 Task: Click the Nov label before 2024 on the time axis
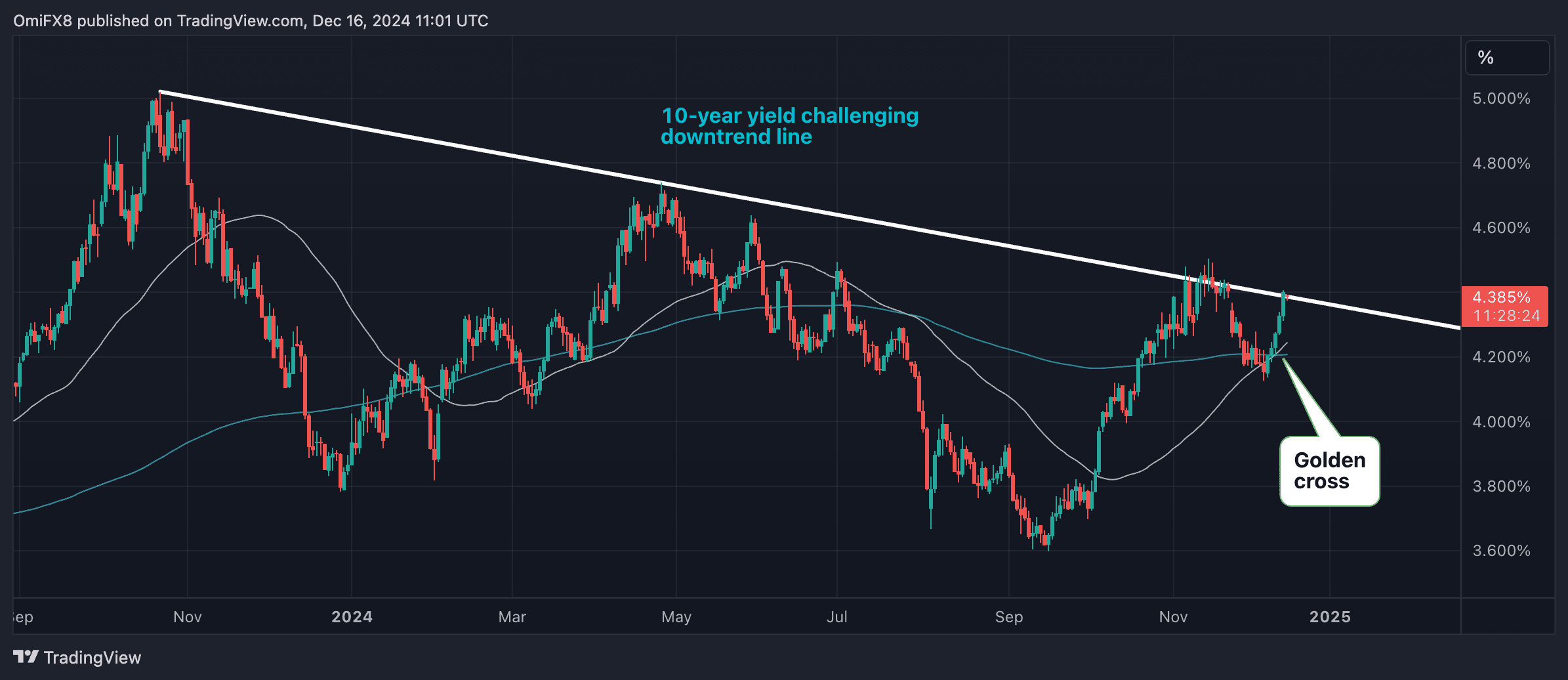point(188,617)
